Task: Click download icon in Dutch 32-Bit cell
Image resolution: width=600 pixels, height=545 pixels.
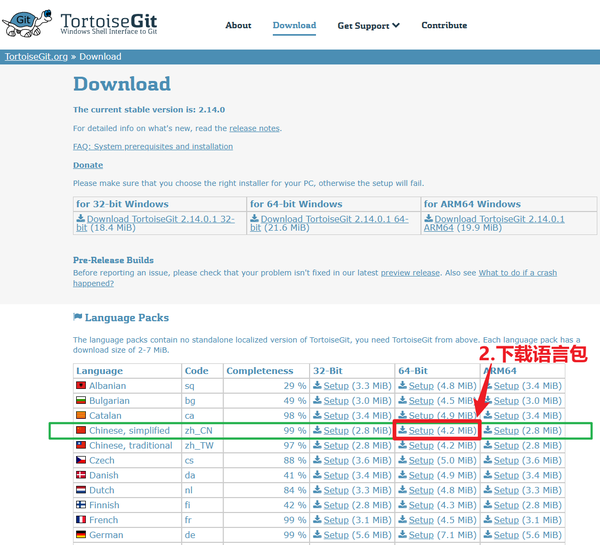Action: tap(317, 490)
